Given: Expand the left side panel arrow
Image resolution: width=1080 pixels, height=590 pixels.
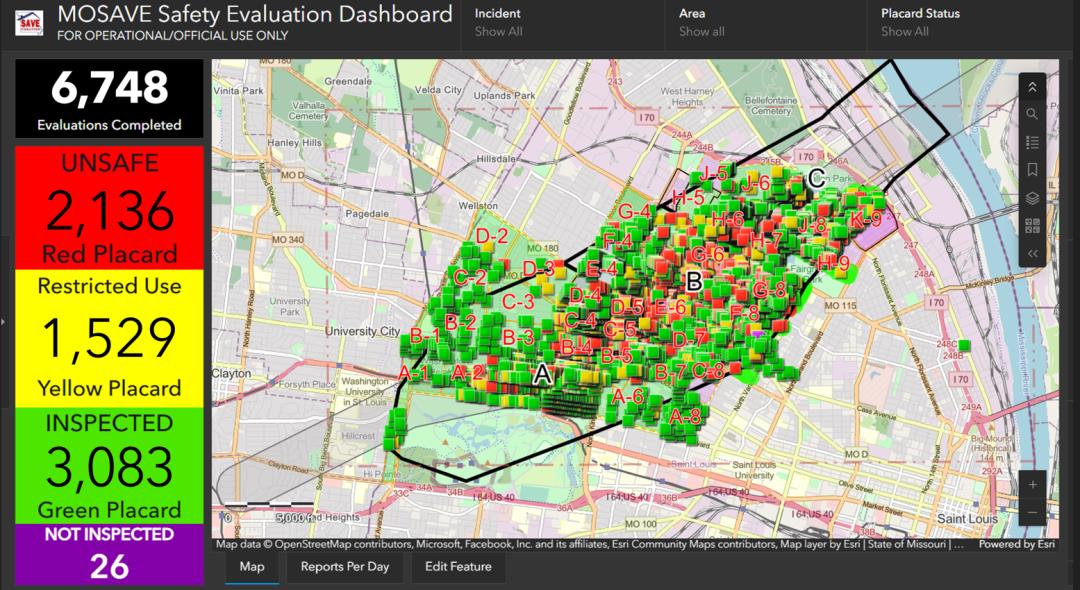Looking at the screenshot, I should coord(4,321).
